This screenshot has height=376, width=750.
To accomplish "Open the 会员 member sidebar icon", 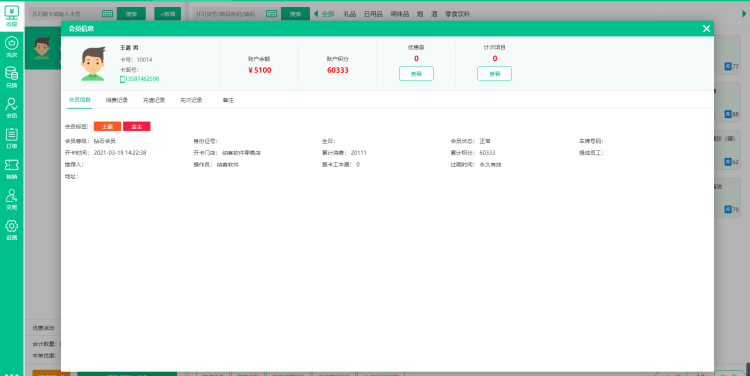I will pos(11,108).
